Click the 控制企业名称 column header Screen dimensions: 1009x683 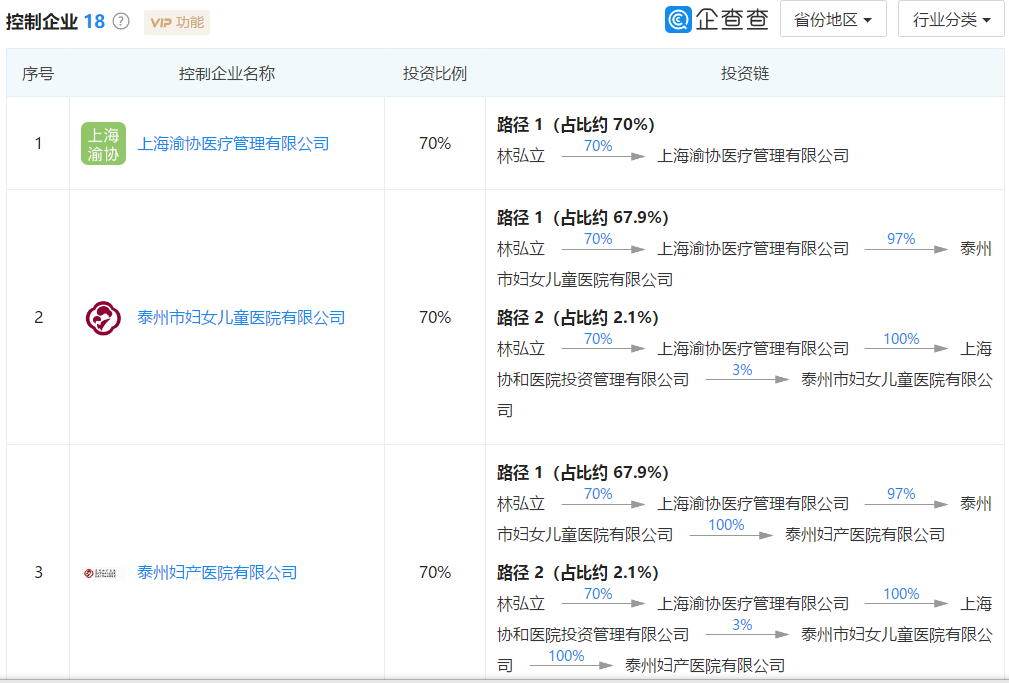pos(227,73)
